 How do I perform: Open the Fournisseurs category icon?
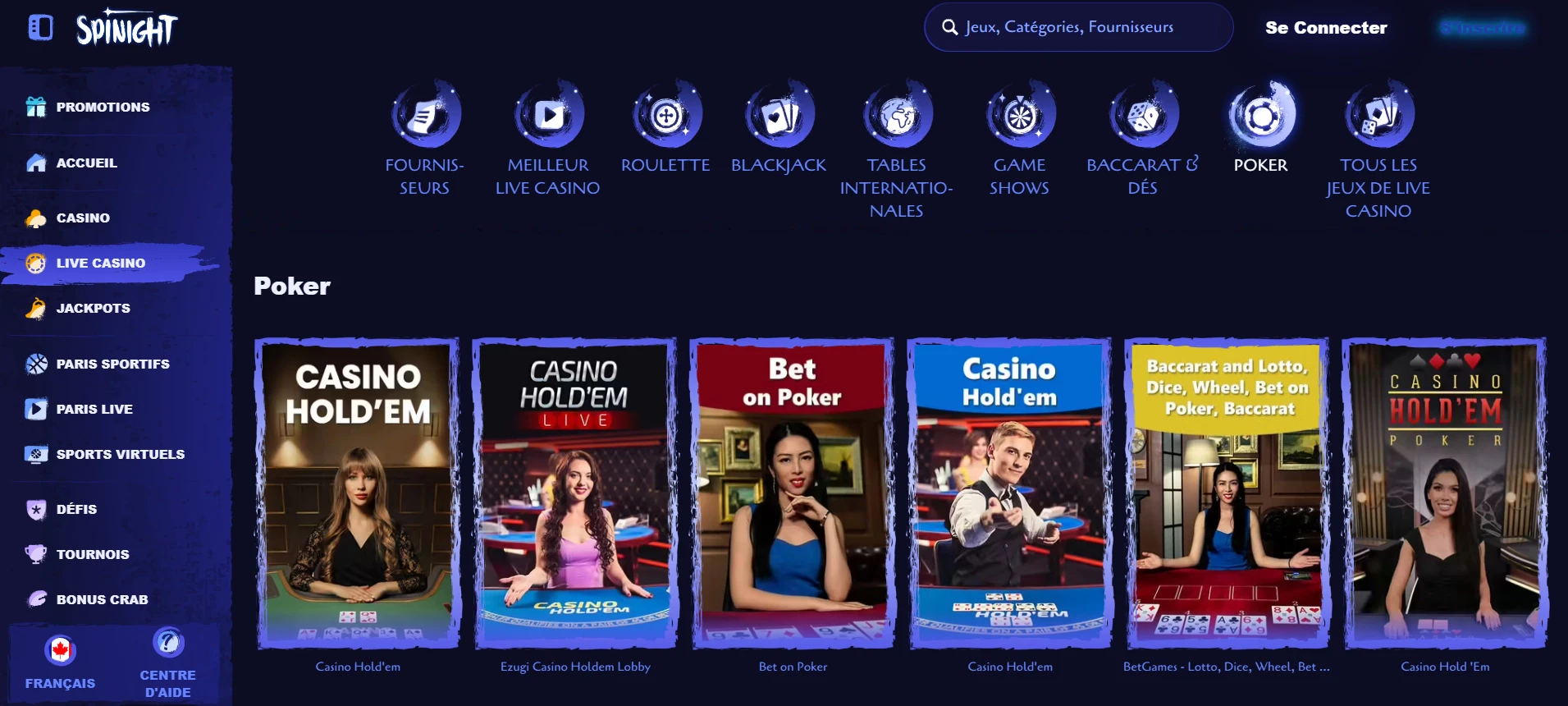click(425, 114)
